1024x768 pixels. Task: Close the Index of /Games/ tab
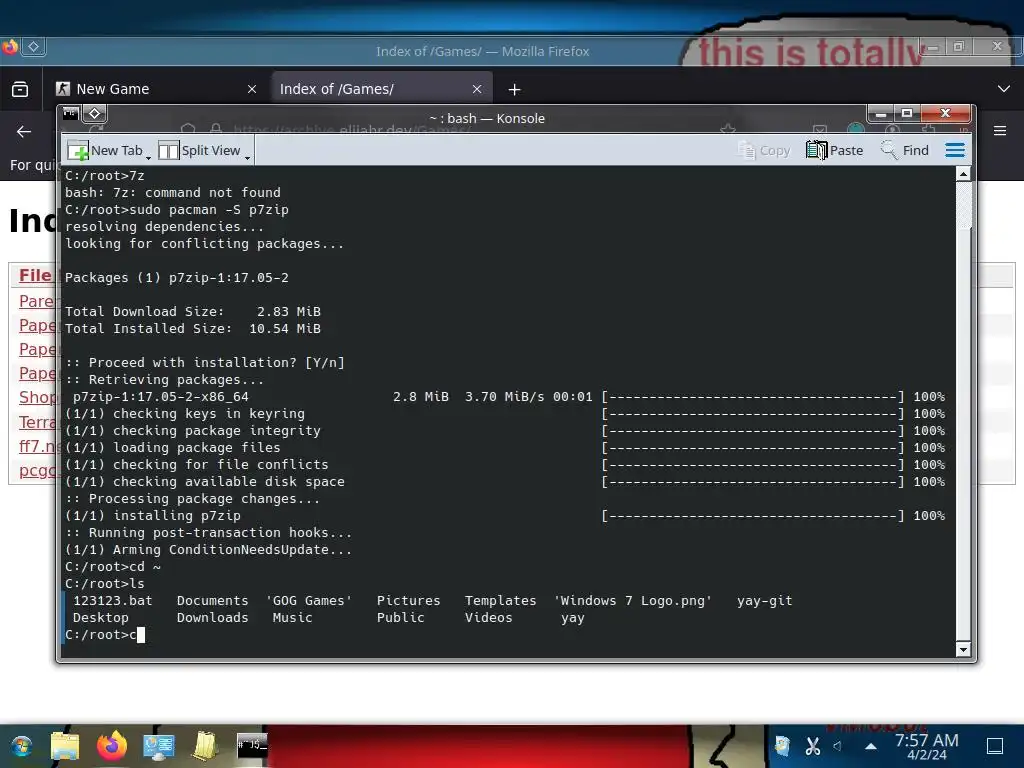(477, 89)
